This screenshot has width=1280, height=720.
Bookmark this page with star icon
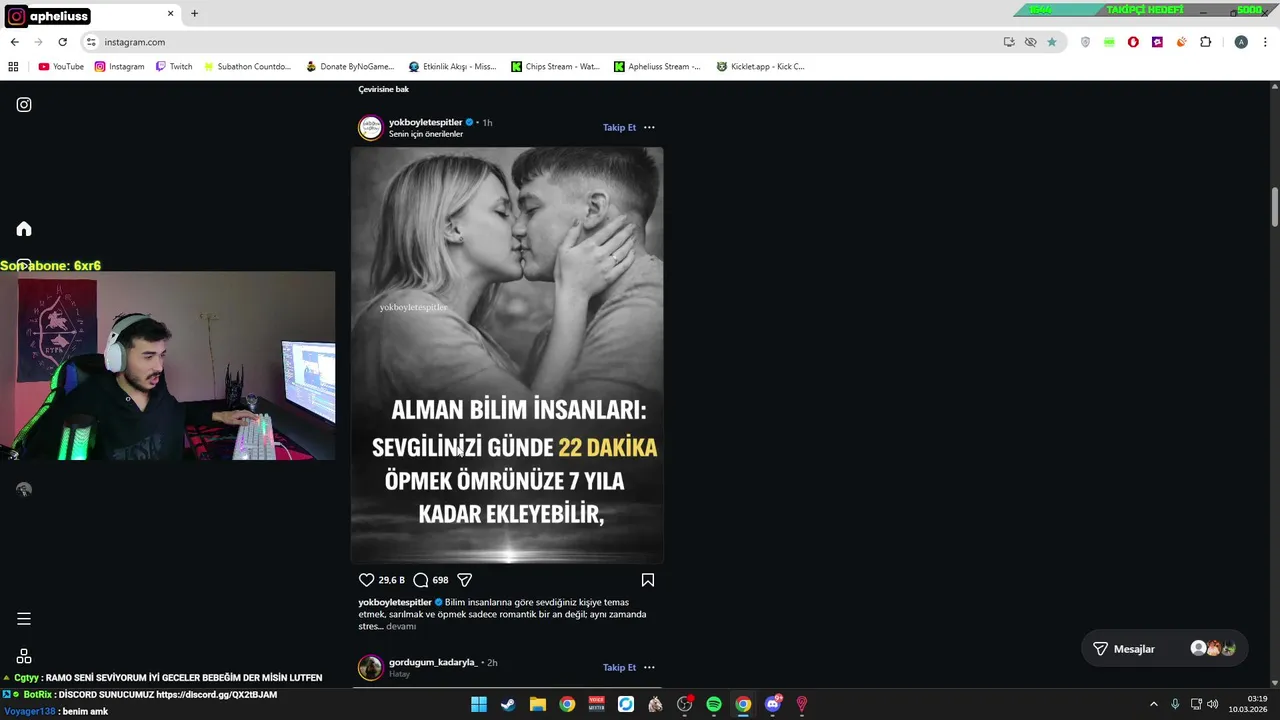click(x=1052, y=42)
